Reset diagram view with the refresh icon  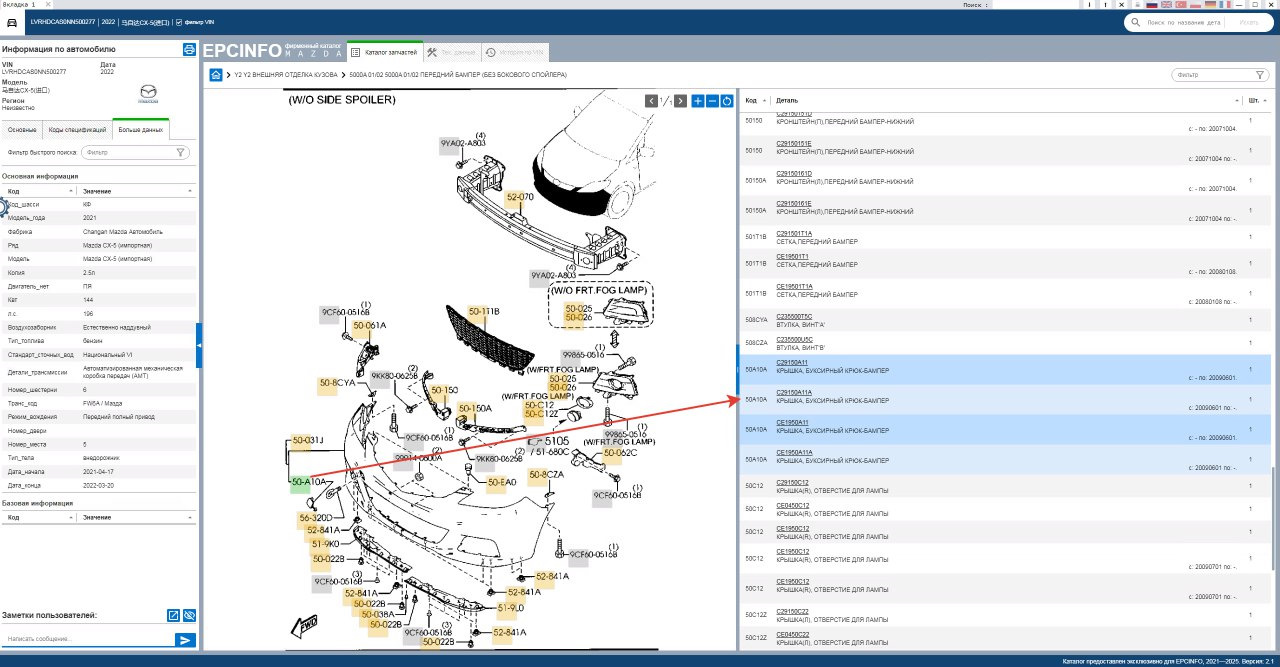[x=727, y=101]
